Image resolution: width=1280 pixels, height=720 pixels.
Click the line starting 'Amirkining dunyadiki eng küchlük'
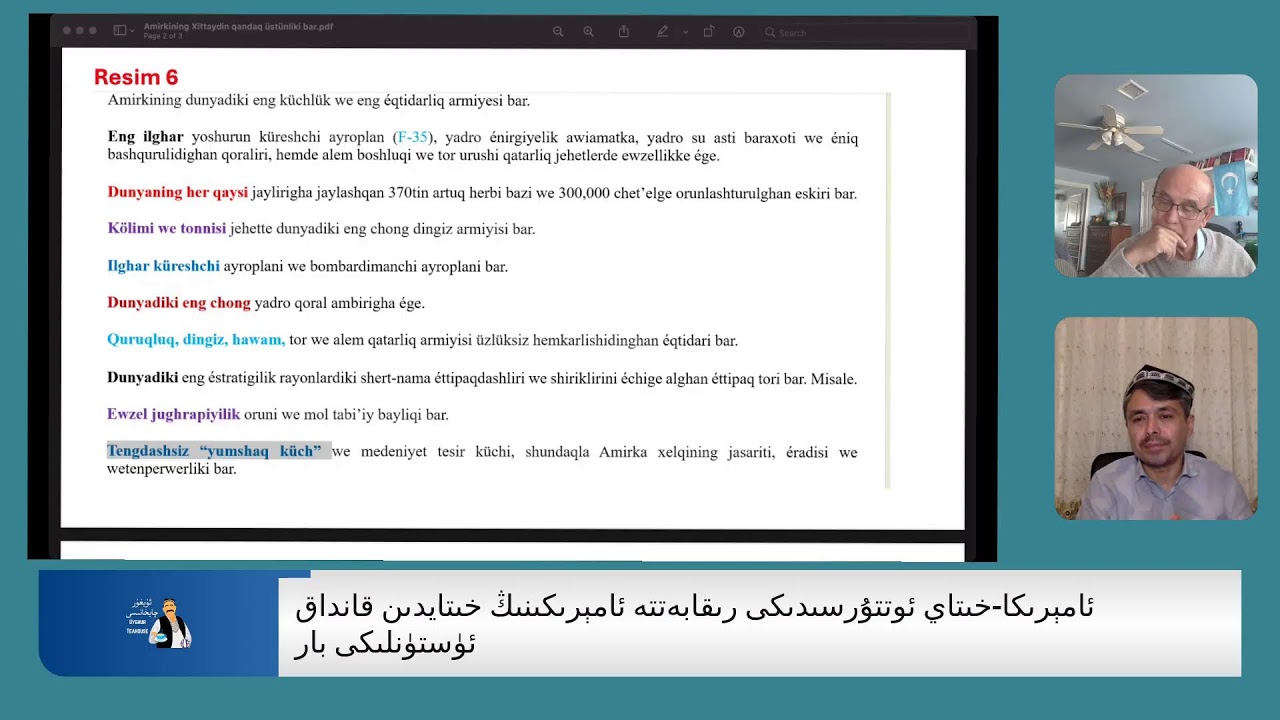319,101
